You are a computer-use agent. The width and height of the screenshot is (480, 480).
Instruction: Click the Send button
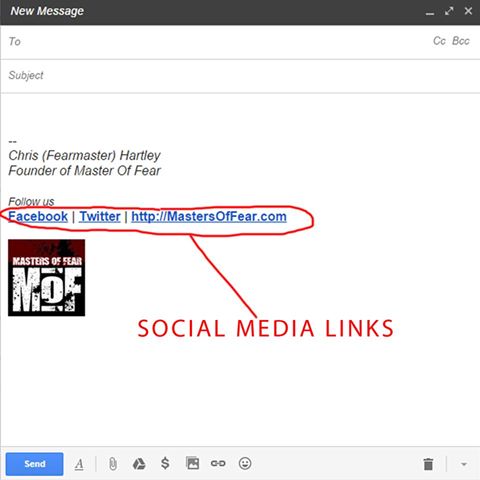pyautogui.click(x=34, y=464)
